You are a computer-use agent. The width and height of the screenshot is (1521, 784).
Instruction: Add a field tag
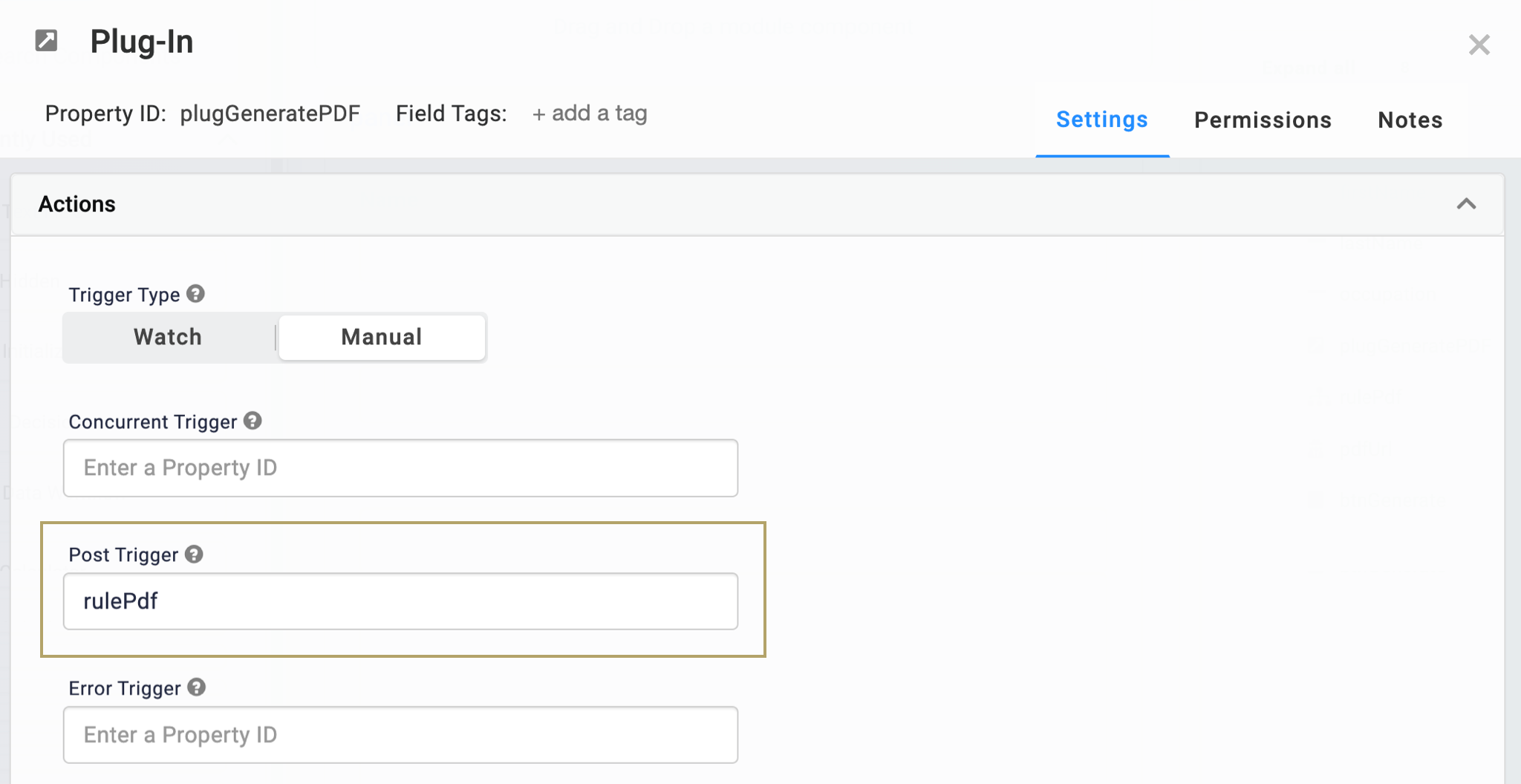[x=590, y=114]
